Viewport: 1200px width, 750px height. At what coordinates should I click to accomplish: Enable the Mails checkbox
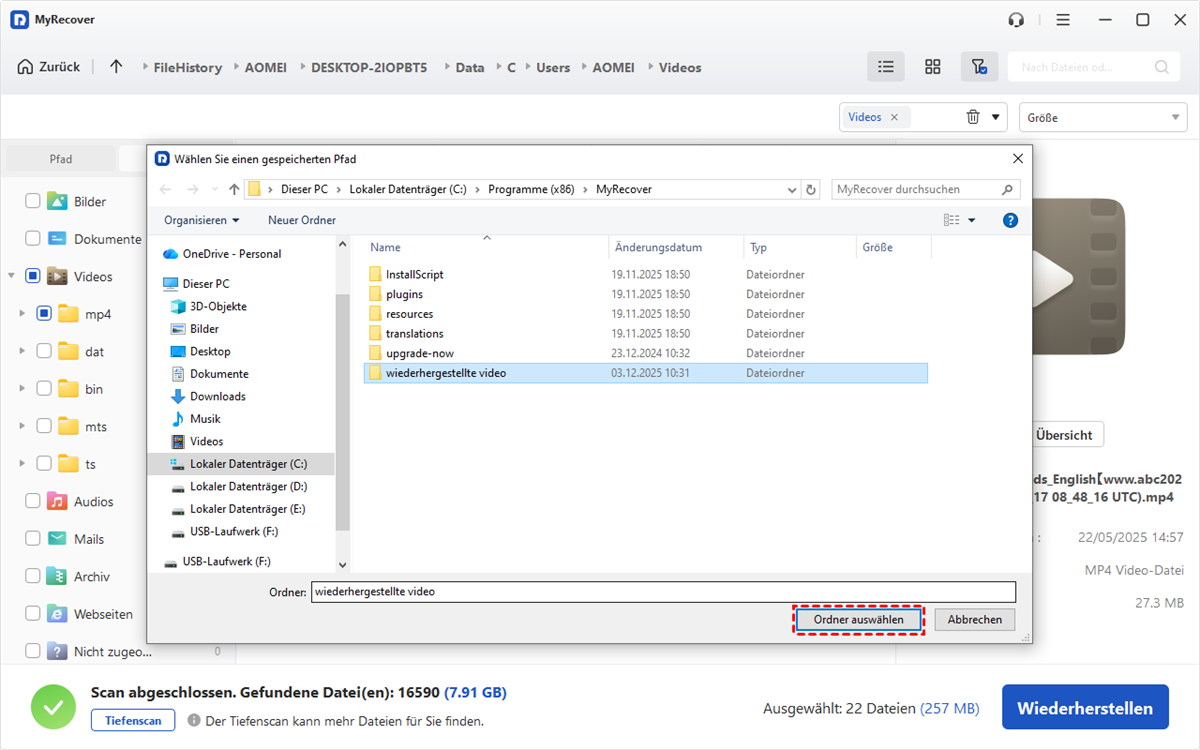[33, 539]
